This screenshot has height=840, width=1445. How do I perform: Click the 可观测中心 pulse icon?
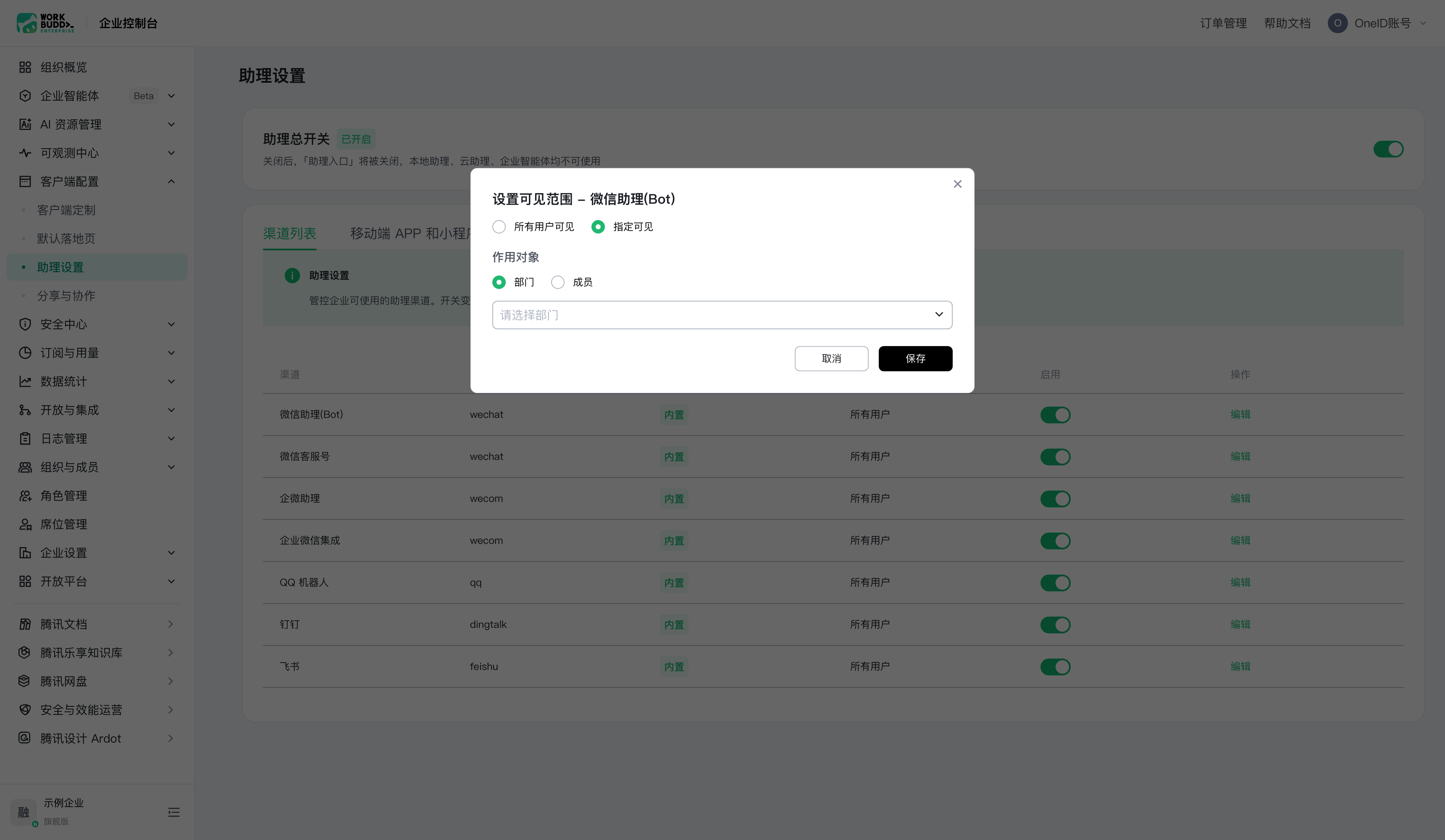pos(25,153)
